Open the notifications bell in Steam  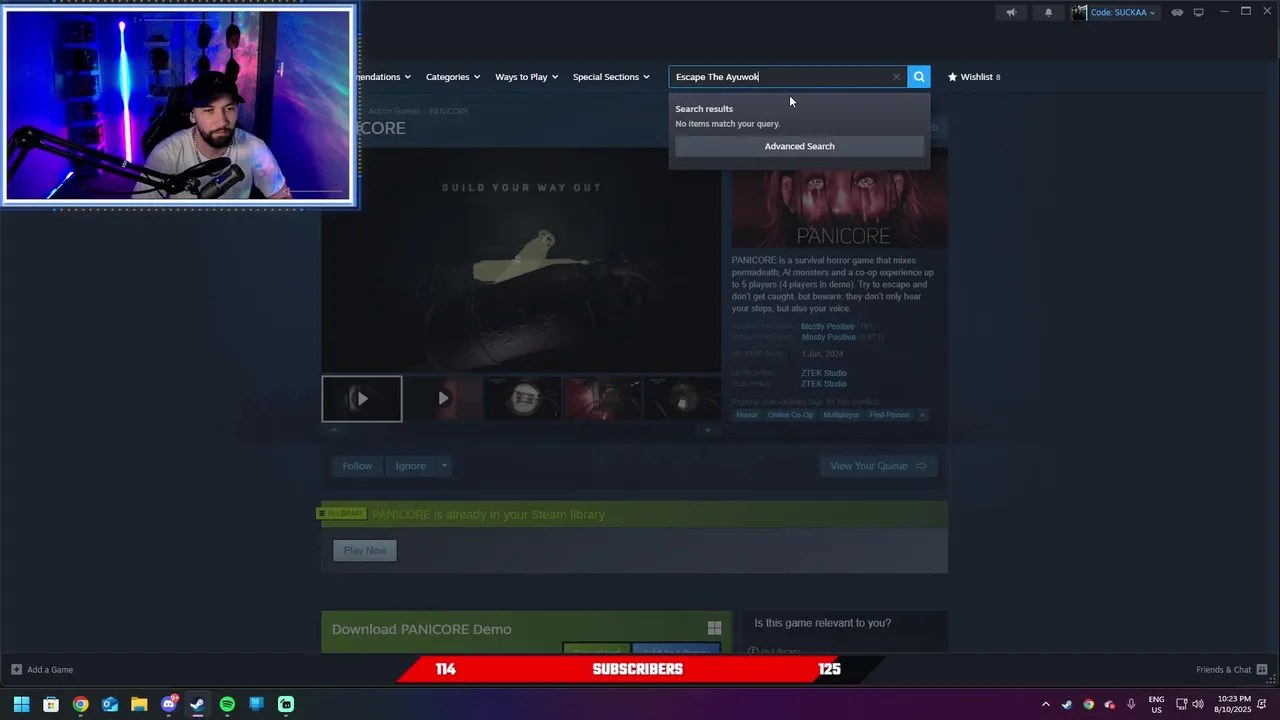(x=1048, y=13)
